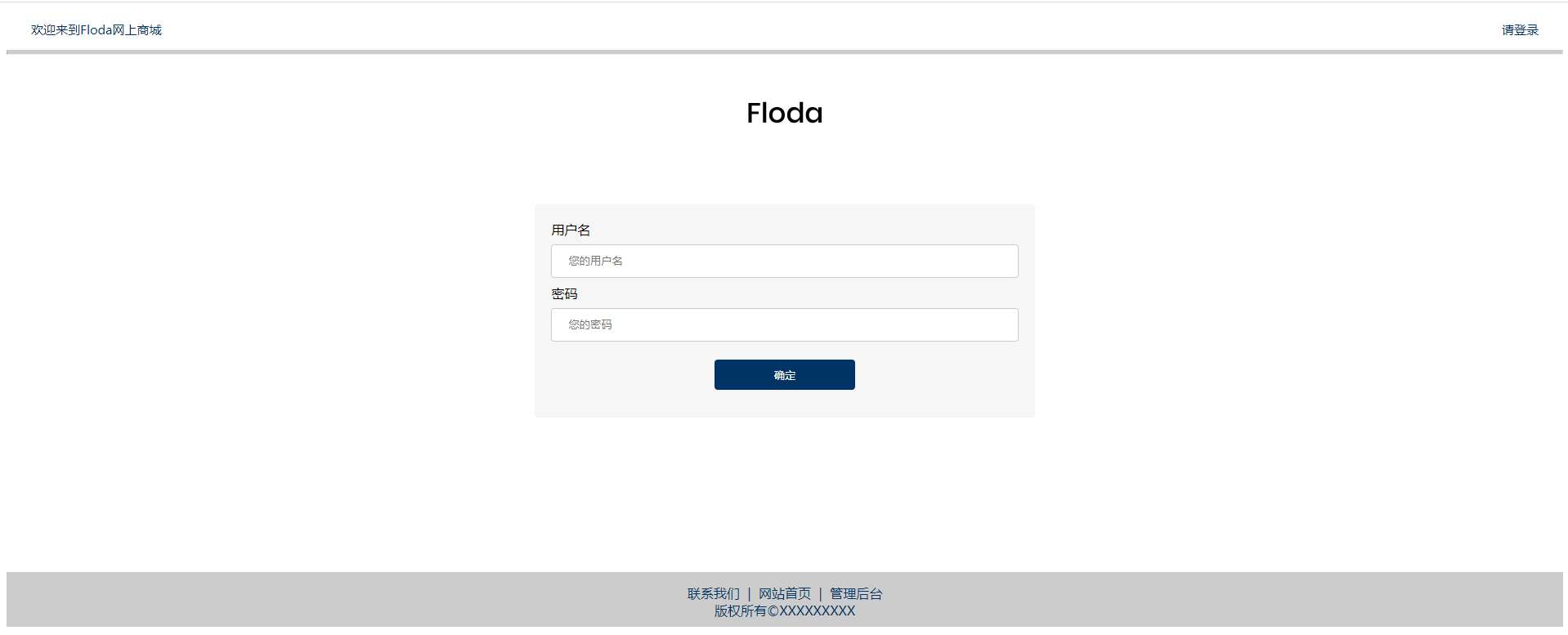This screenshot has height=635, width=1568.
Task: Click the empty gray footer background
Action: coord(327,599)
